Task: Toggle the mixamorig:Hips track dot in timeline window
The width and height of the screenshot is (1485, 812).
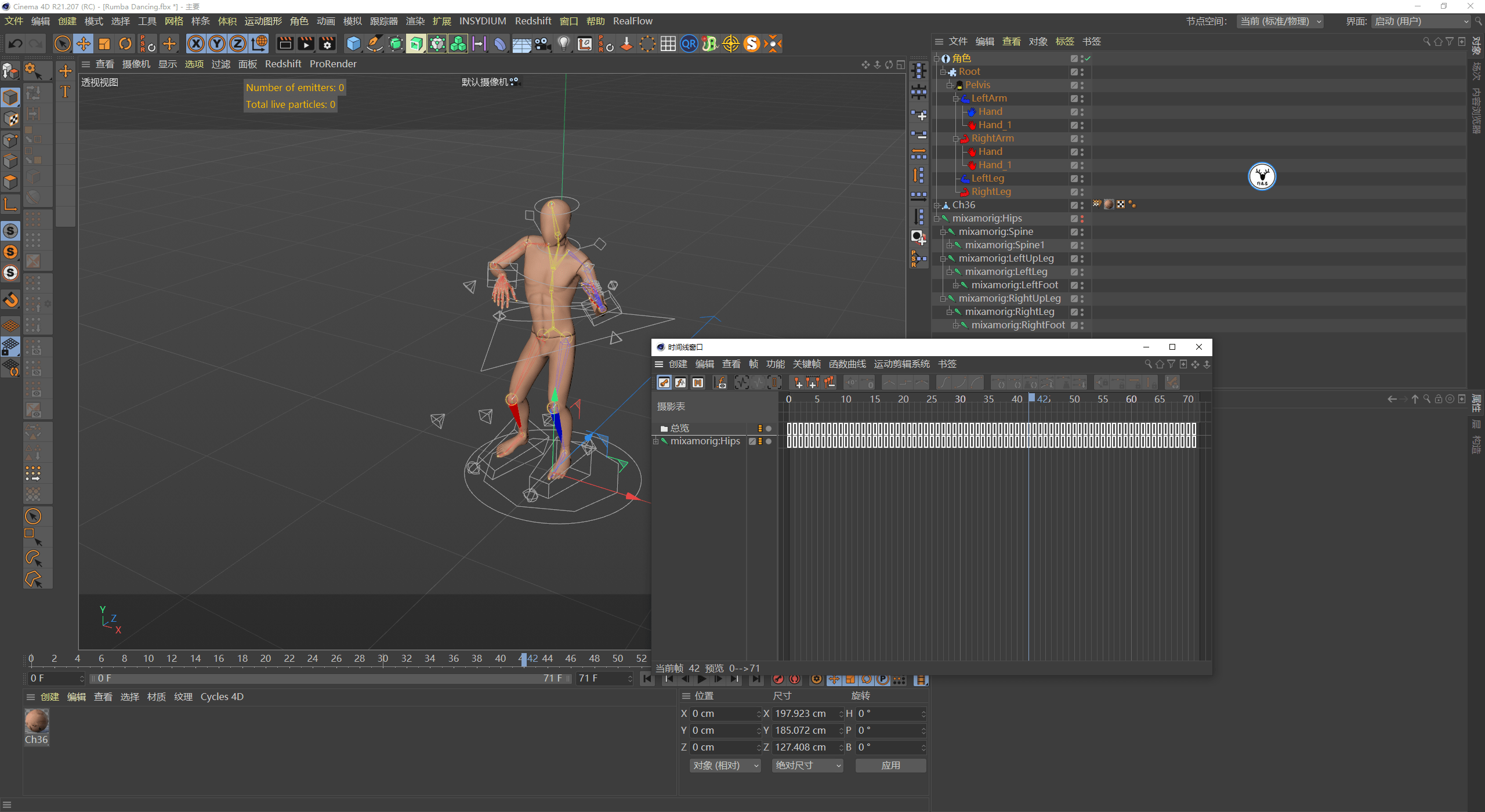Action: click(769, 441)
